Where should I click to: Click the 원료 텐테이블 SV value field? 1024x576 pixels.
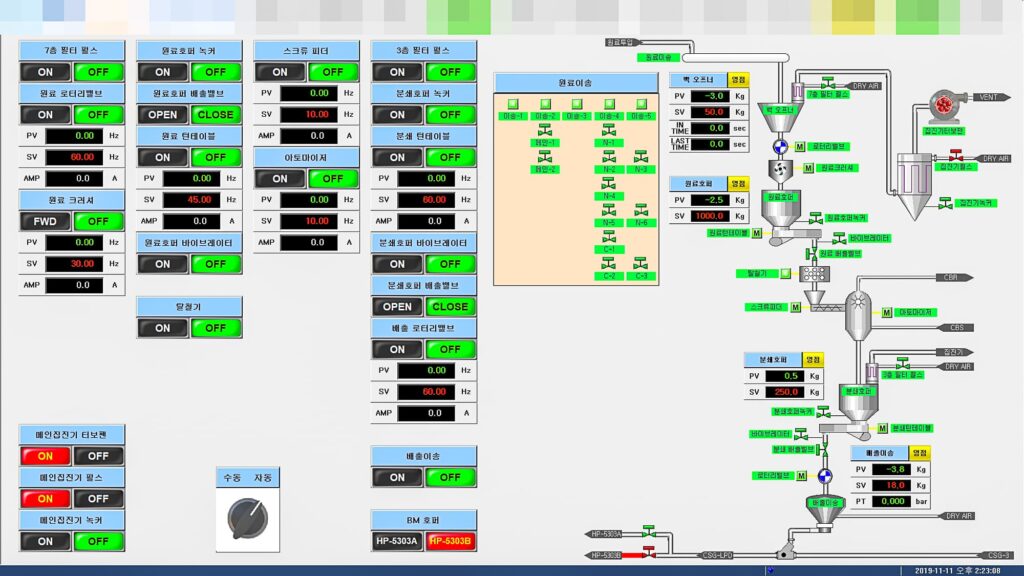click(x=191, y=199)
